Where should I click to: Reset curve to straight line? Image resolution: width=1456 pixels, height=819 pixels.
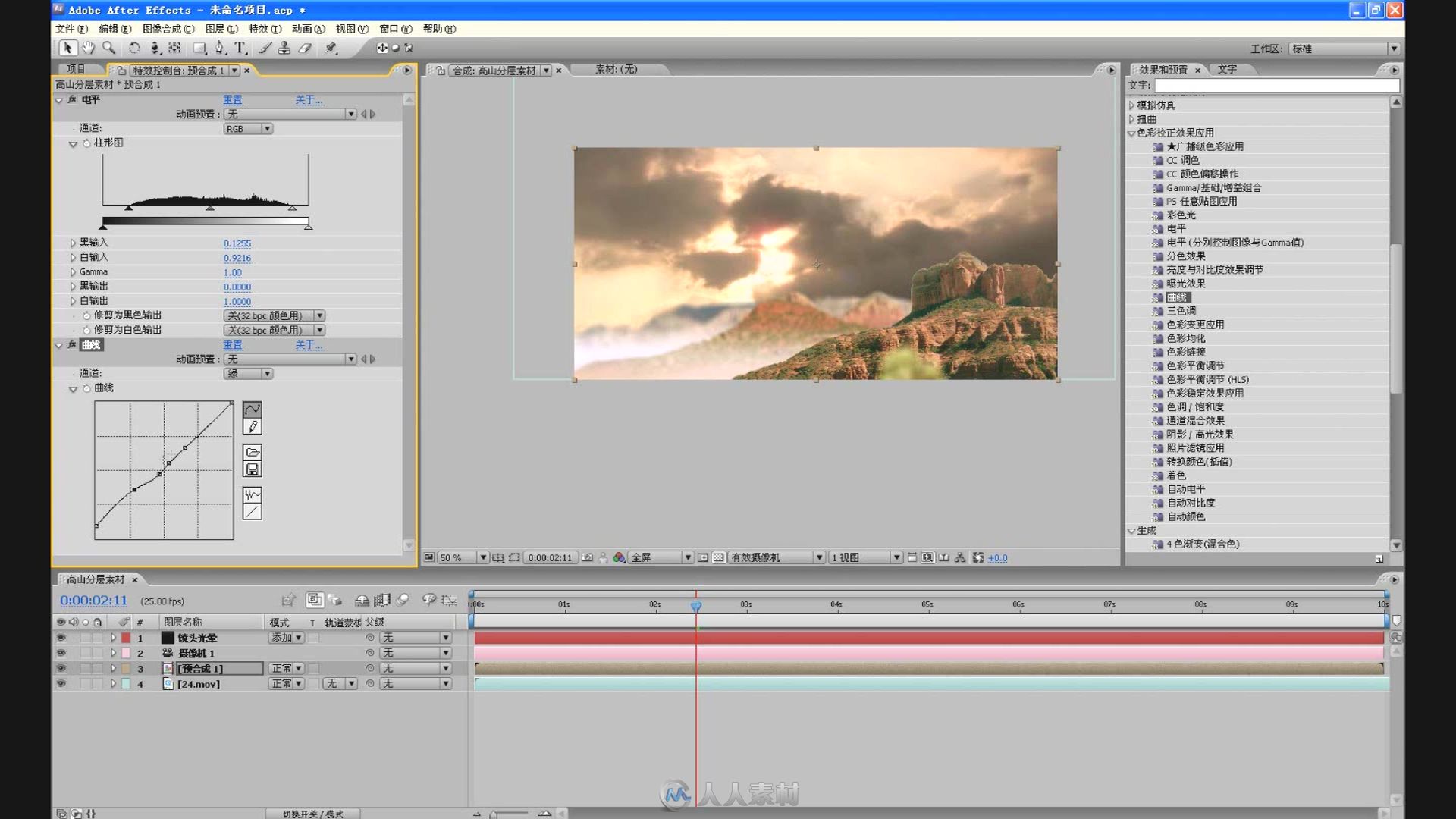(x=253, y=512)
